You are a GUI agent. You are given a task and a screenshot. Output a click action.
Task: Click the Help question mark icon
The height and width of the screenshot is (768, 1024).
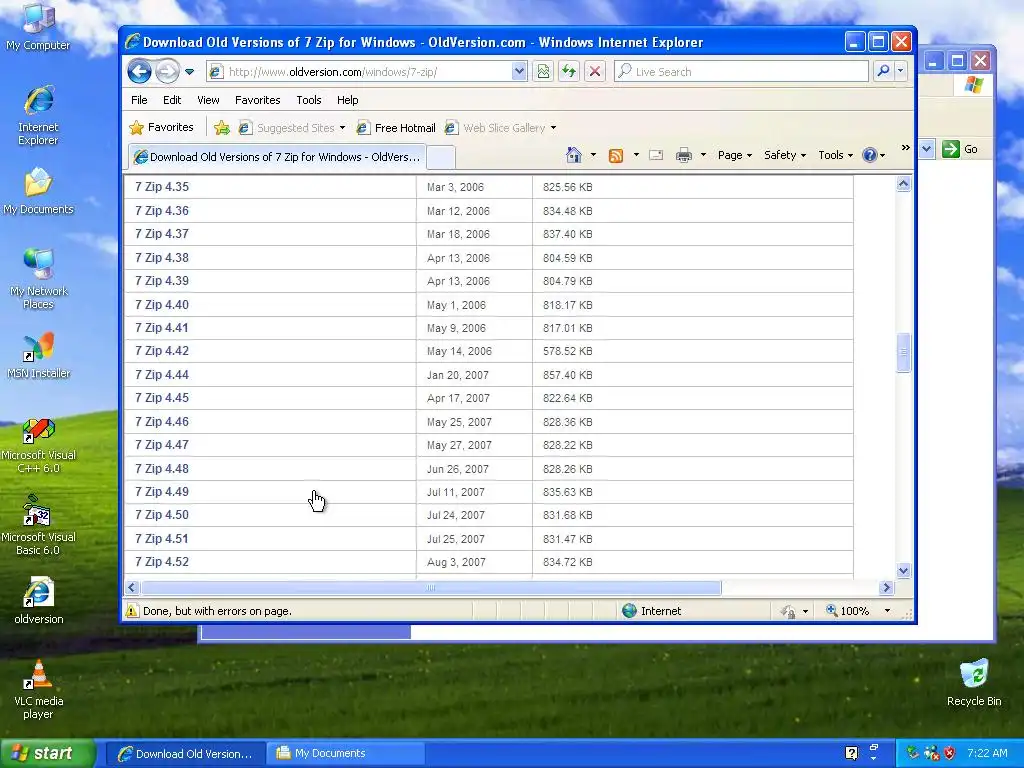pyautogui.click(x=869, y=155)
